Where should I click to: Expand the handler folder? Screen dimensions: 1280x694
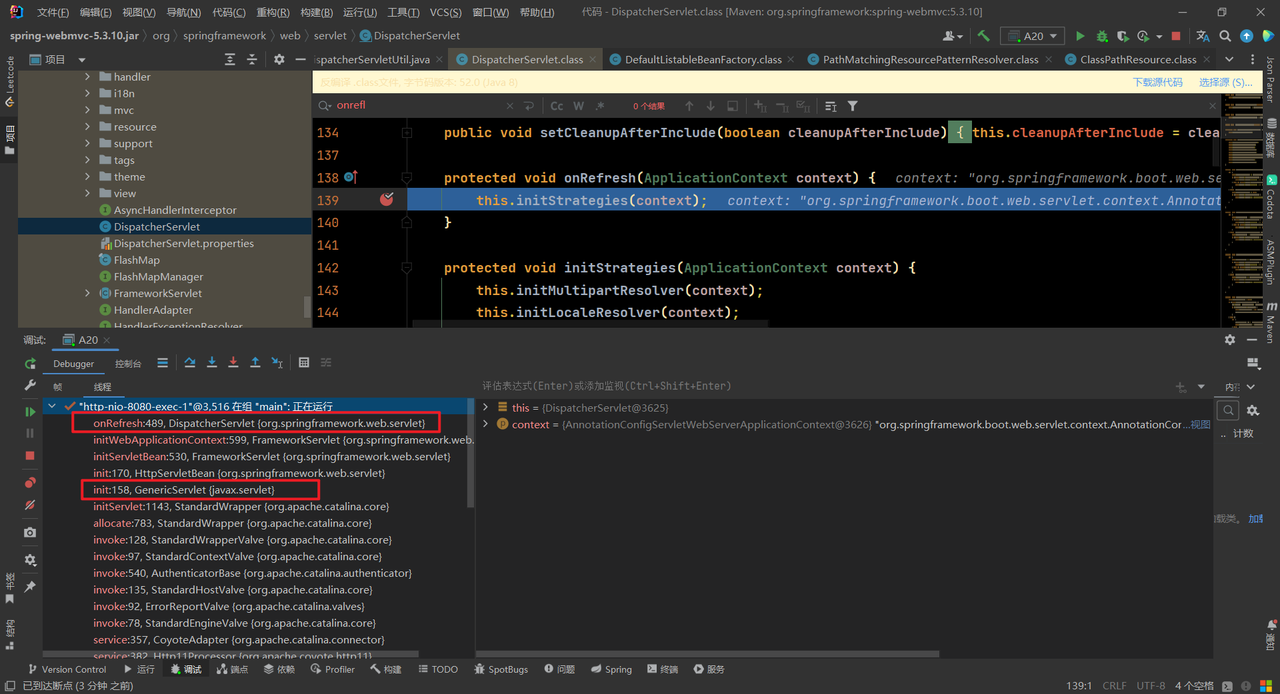coord(87,77)
